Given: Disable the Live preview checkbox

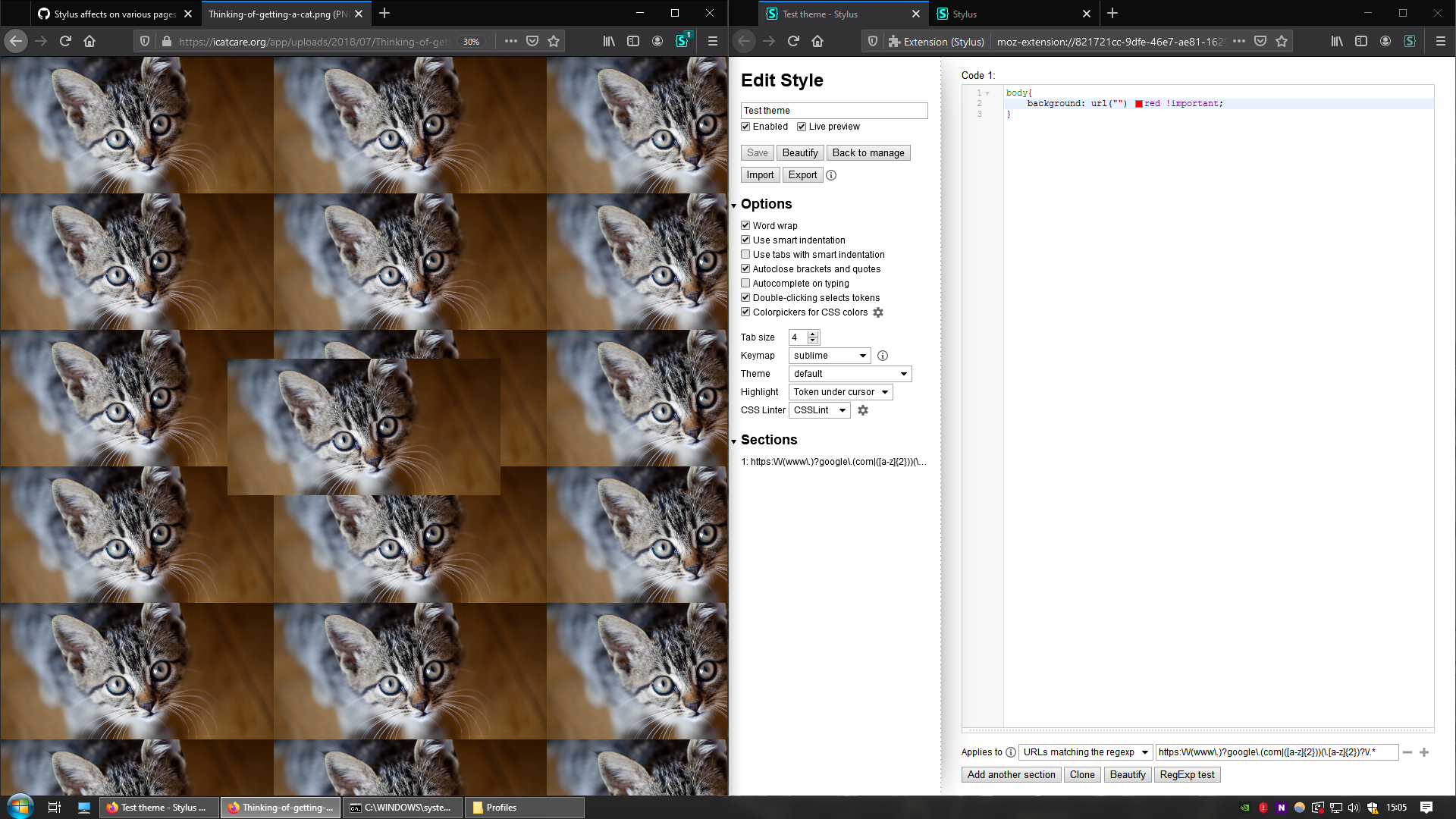Looking at the screenshot, I should (x=802, y=127).
